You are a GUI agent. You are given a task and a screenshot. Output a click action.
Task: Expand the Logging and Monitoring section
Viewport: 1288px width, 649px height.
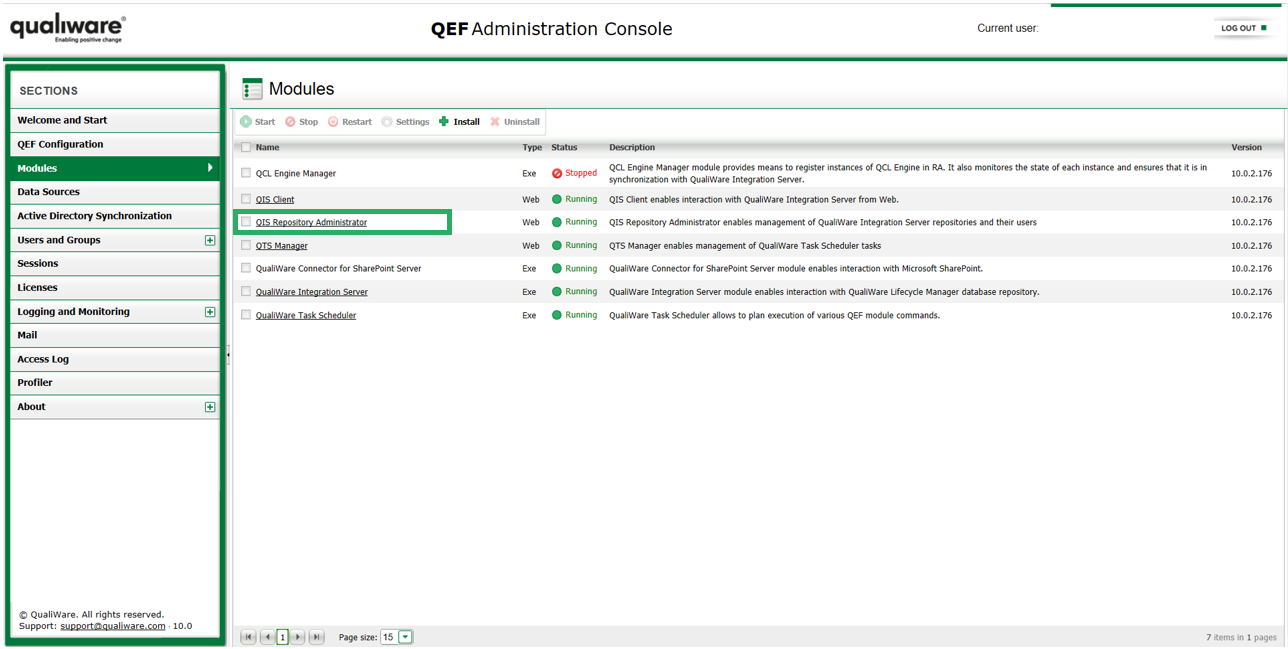(x=210, y=311)
